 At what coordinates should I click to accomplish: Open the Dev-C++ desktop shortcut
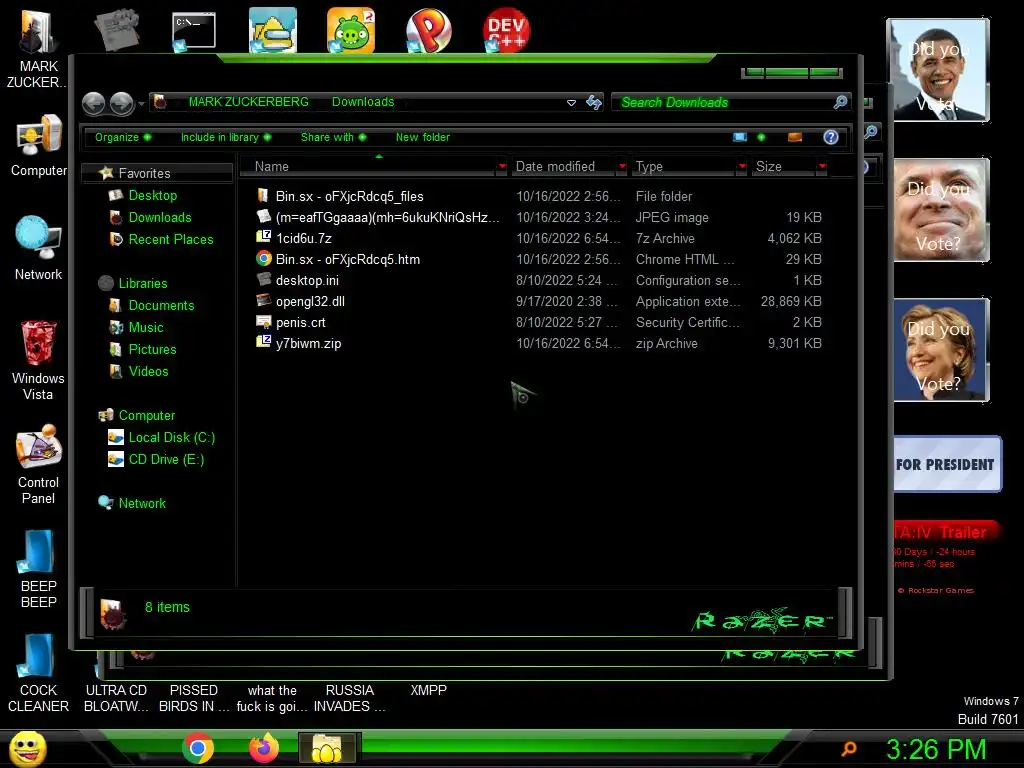click(506, 30)
